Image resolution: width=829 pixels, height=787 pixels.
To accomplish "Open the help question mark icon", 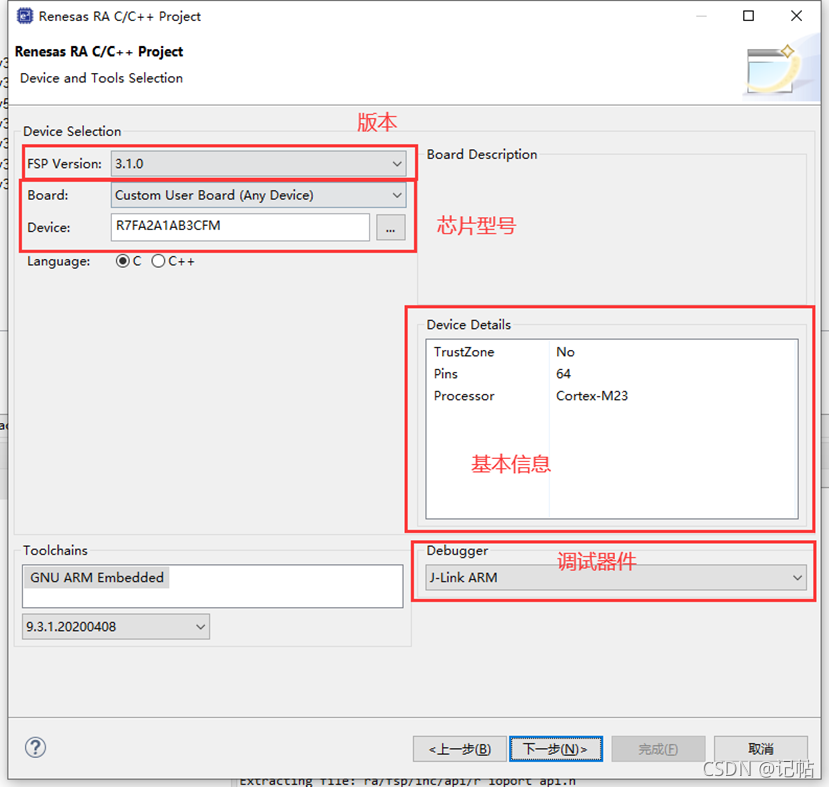I will pos(35,747).
